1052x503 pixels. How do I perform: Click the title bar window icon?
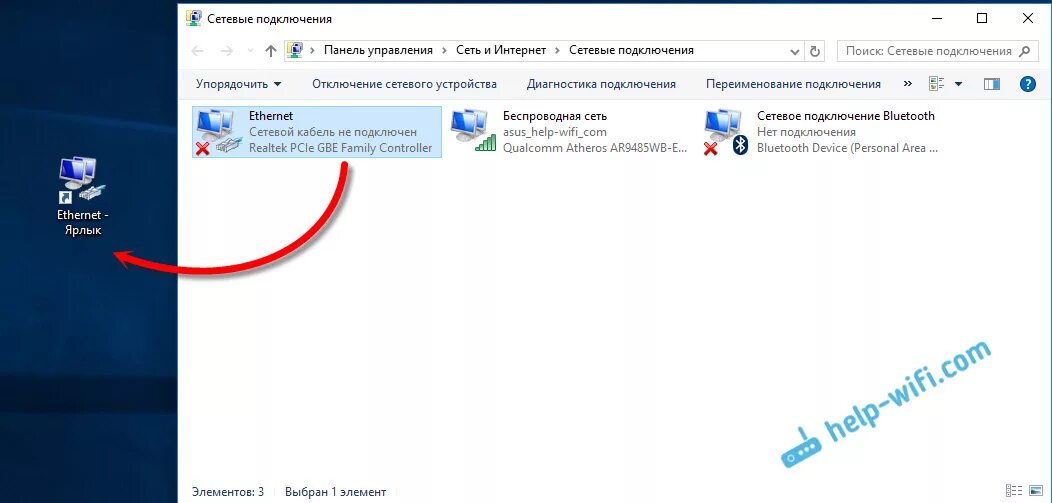(193, 18)
